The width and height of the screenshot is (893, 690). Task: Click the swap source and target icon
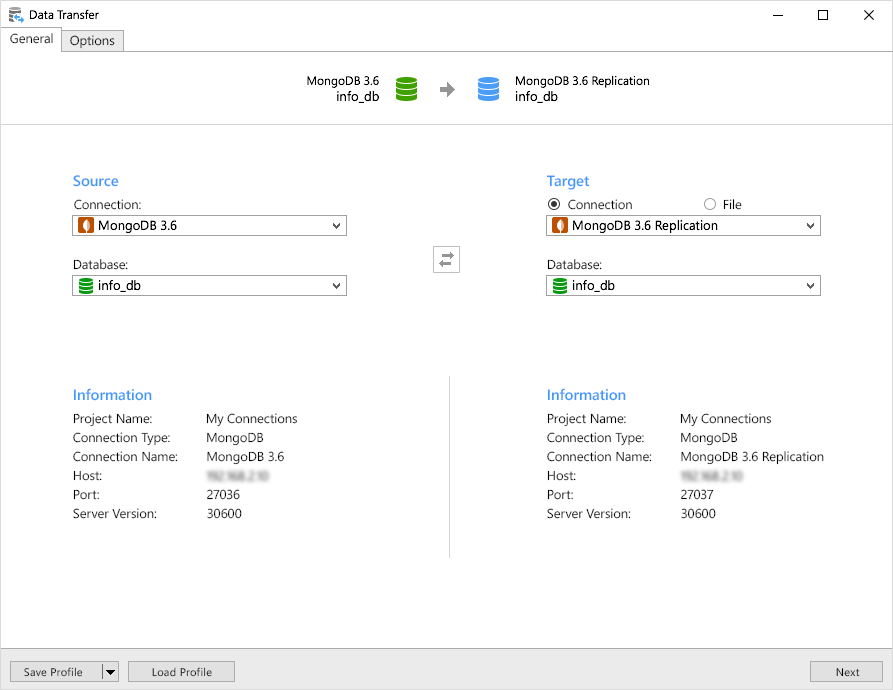point(446,260)
